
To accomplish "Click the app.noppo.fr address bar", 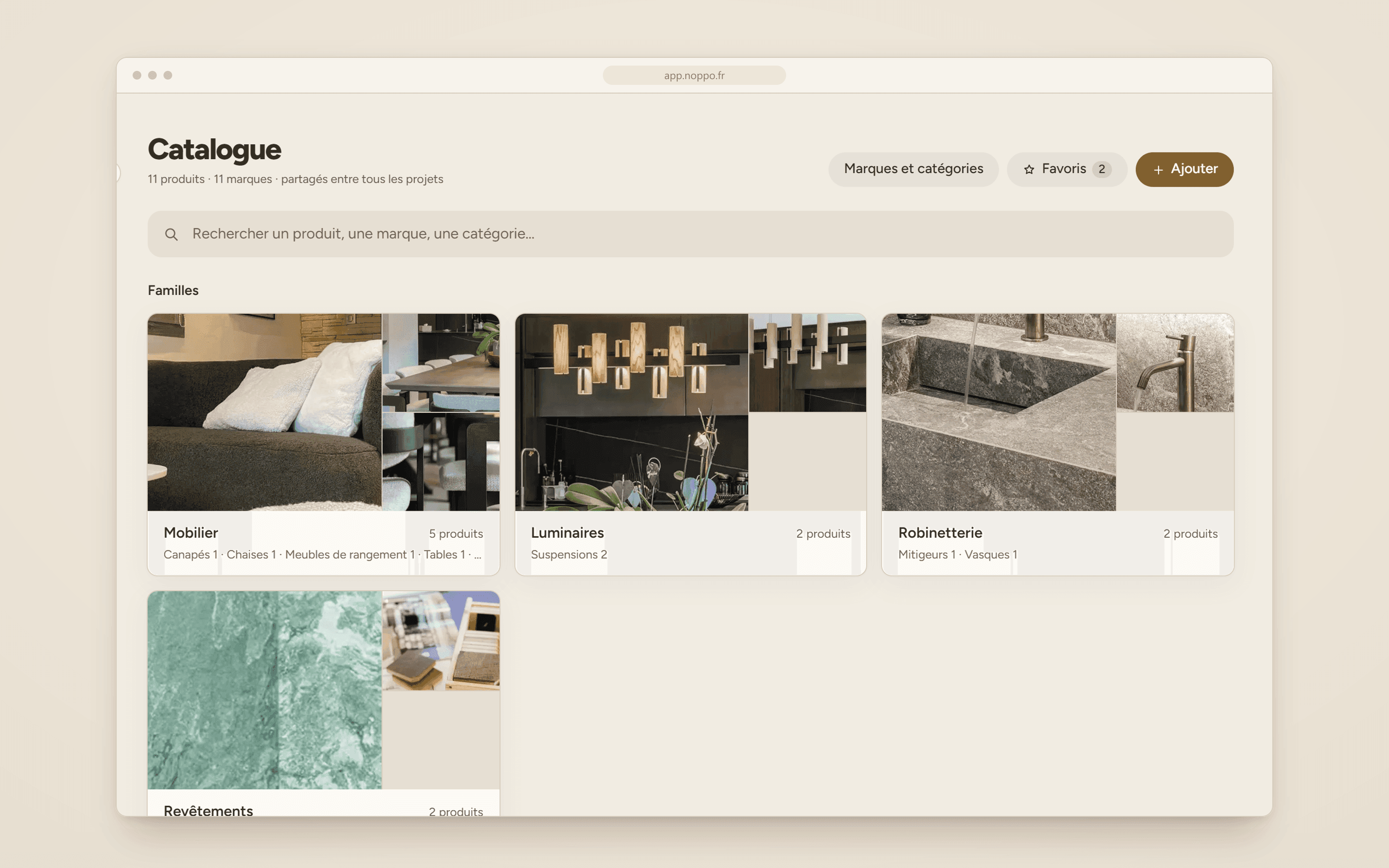I will 694,75.
